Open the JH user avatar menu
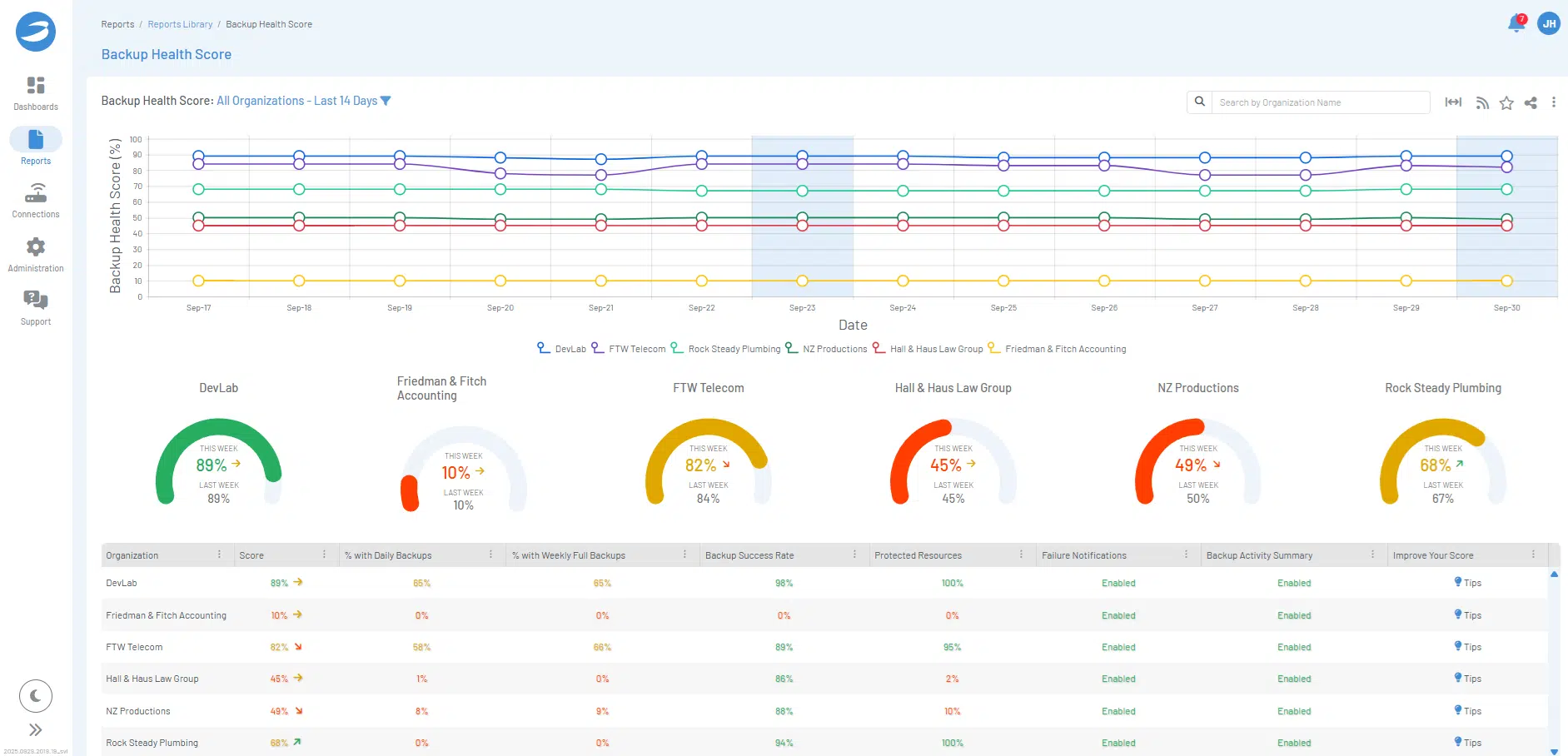 1548,24
